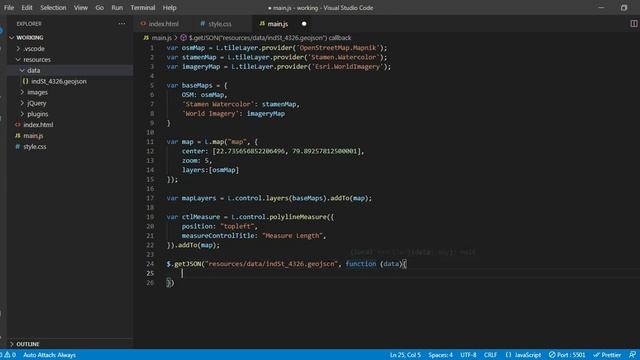
Task: Open Explorer more actions ellipsis
Action: tap(122, 24)
